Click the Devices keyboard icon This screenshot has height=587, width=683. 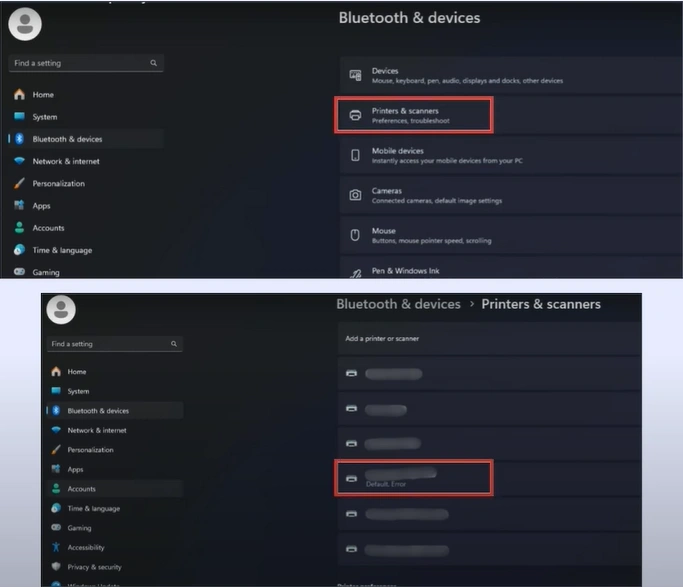pos(355,76)
